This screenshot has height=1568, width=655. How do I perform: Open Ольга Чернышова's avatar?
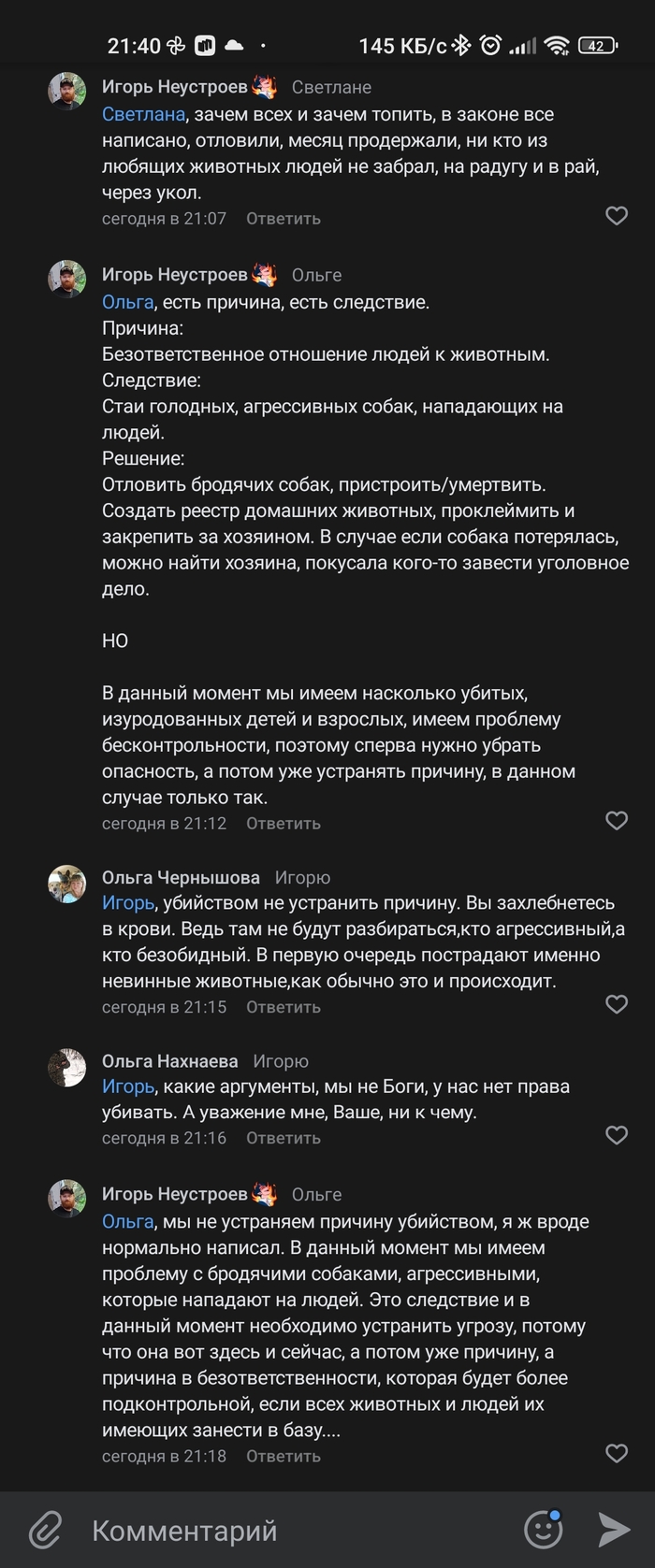[x=67, y=884]
